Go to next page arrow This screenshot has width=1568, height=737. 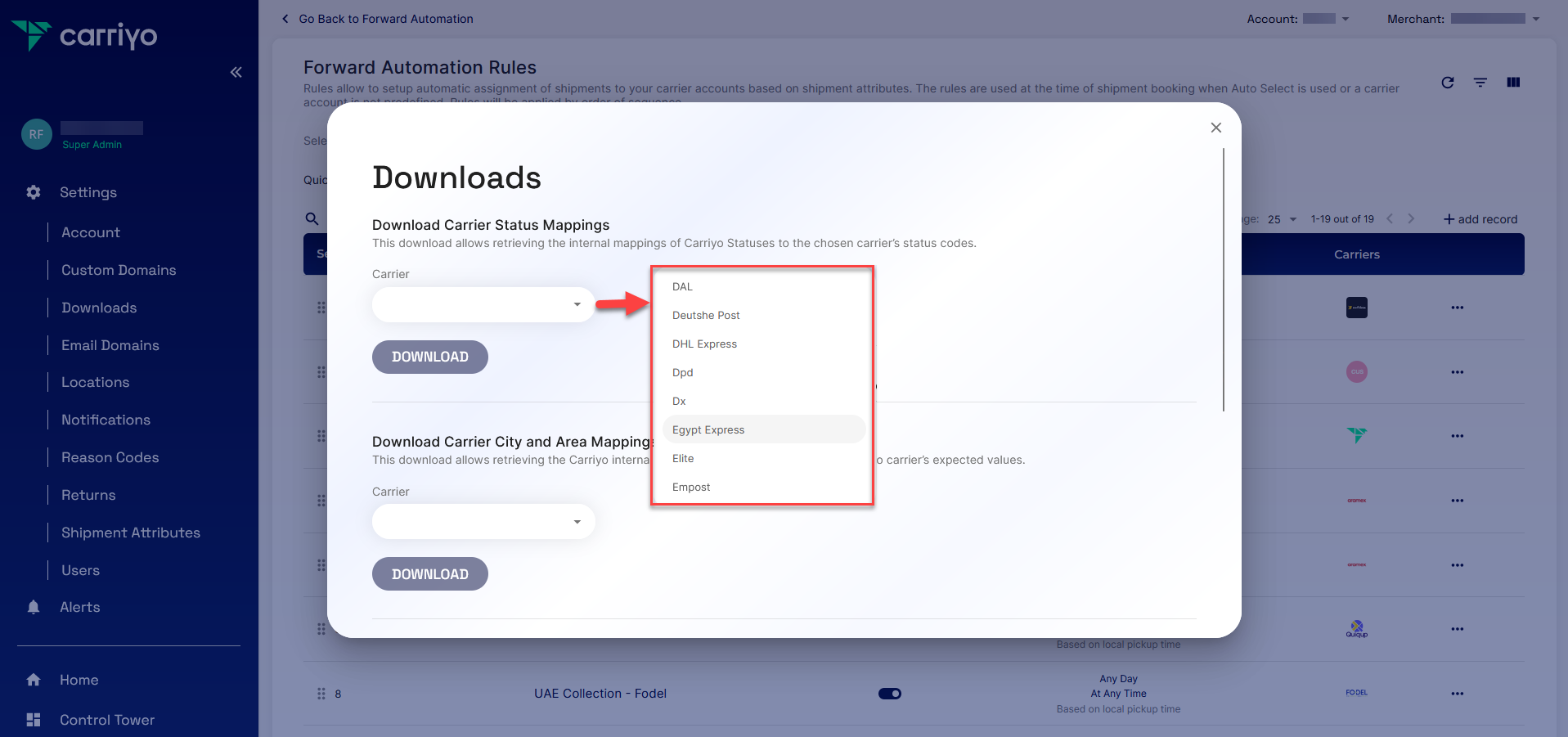tap(1411, 218)
